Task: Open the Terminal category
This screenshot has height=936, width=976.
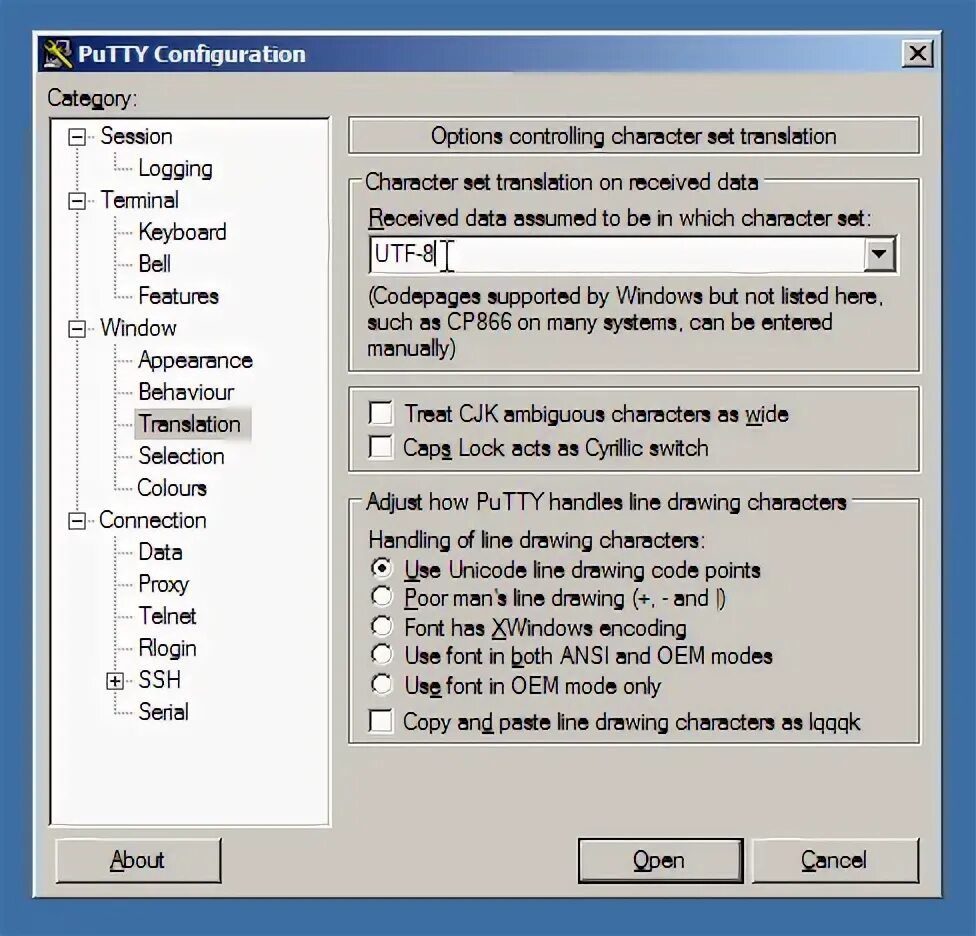Action: coord(139,200)
